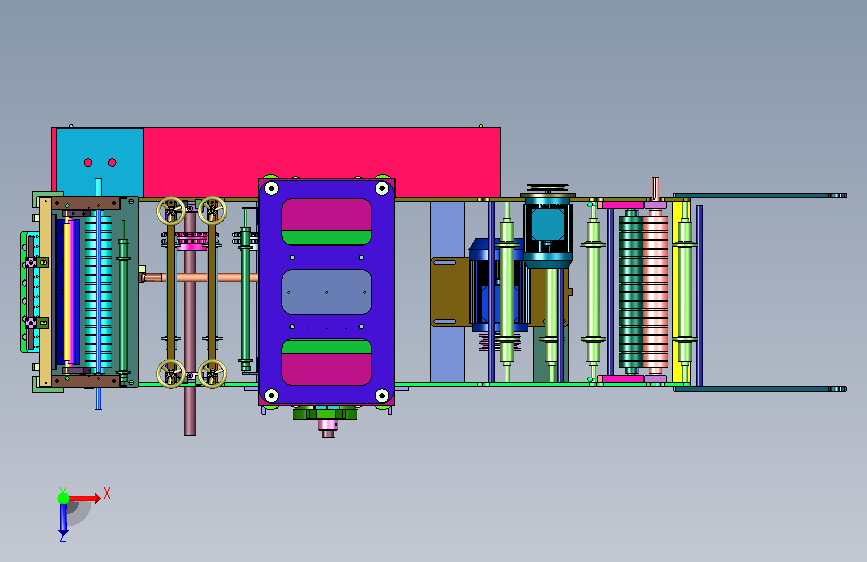This screenshot has width=867, height=562.
Task: Click the red X axis arrow of the triad
Action: coord(85,498)
